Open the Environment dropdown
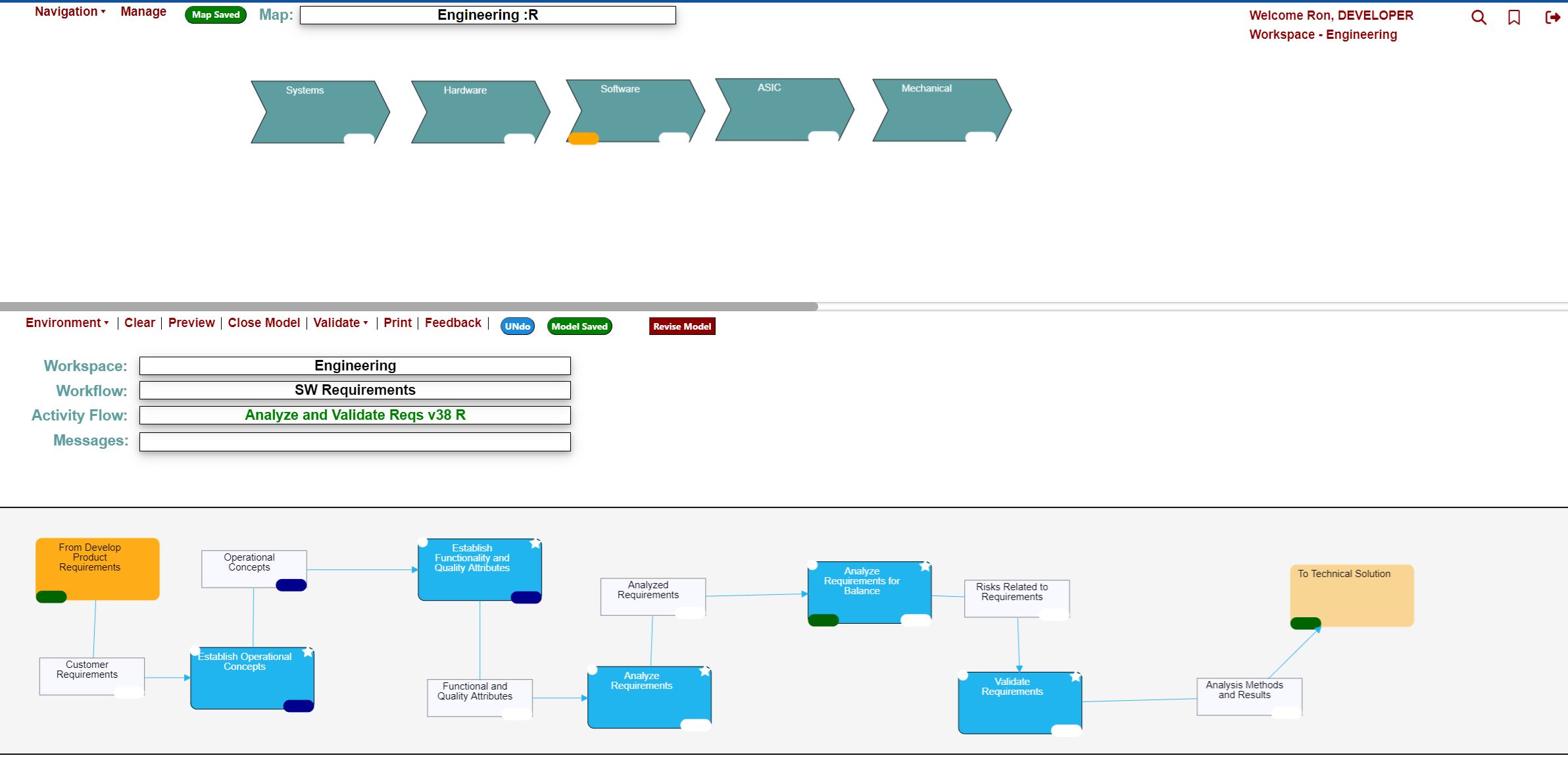Viewport: 1568px width, 762px height. click(x=66, y=322)
